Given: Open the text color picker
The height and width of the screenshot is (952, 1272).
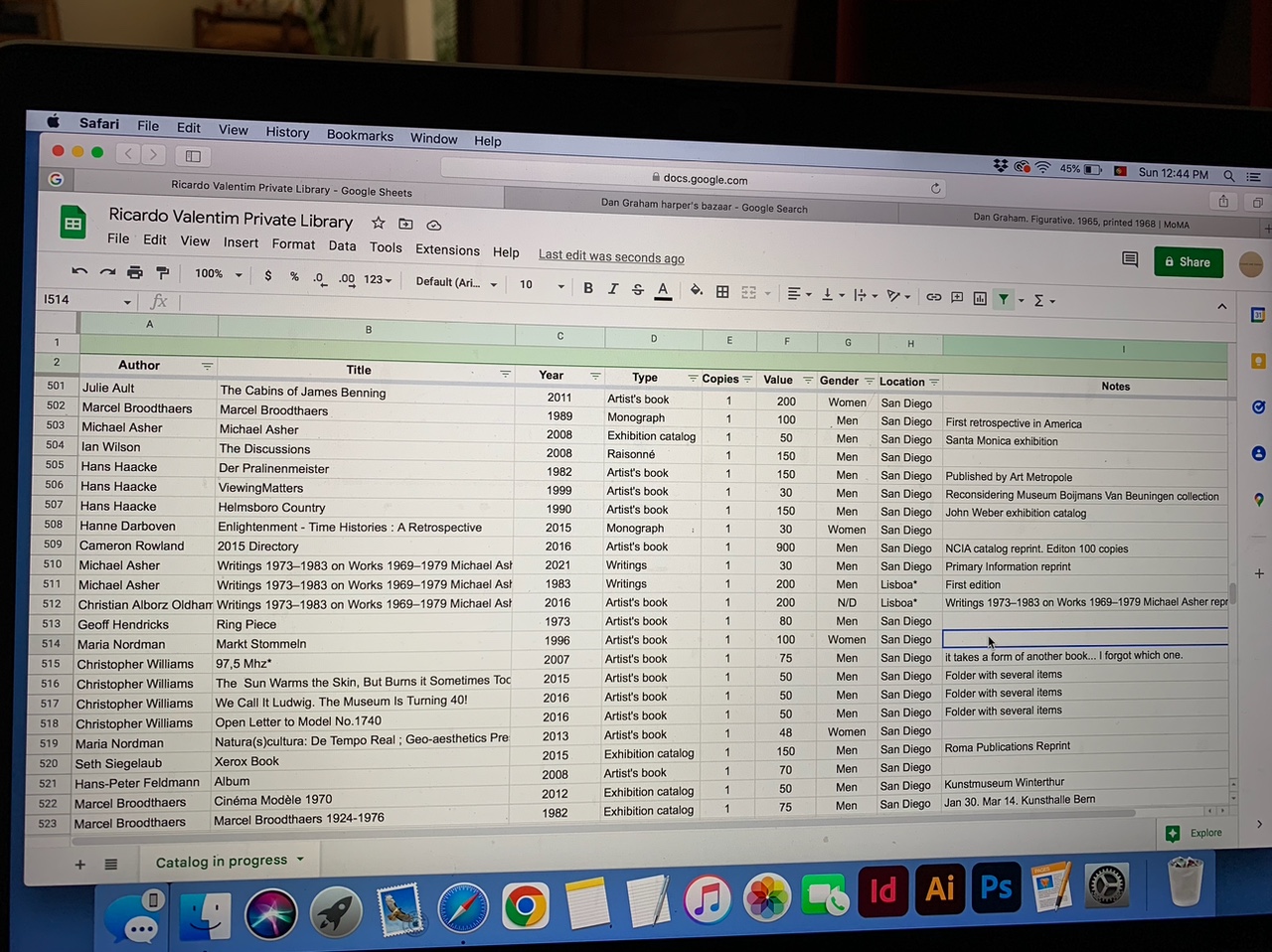Looking at the screenshot, I should click(663, 290).
